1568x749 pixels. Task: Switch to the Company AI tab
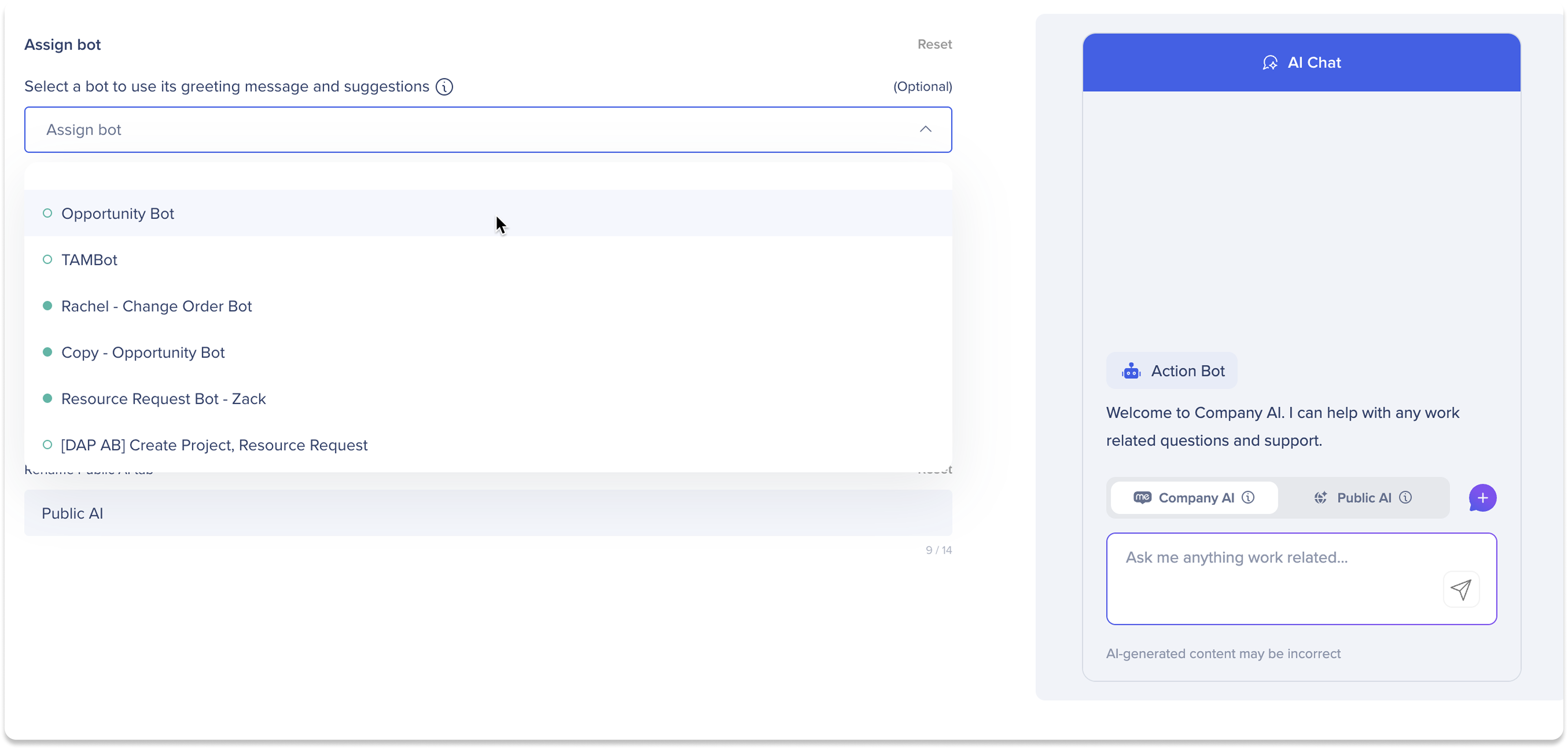(x=1194, y=498)
